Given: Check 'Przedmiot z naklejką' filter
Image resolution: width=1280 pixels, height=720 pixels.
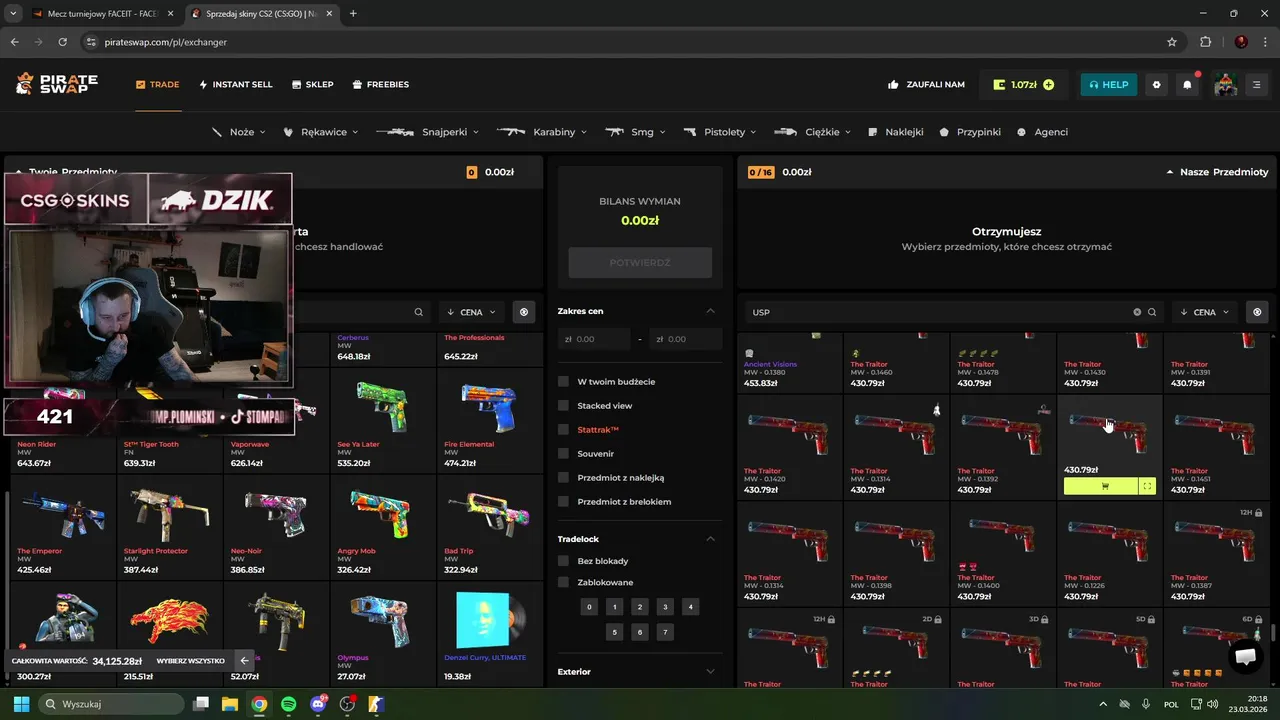Looking at the screenshot, I should (x=563, y=478).
